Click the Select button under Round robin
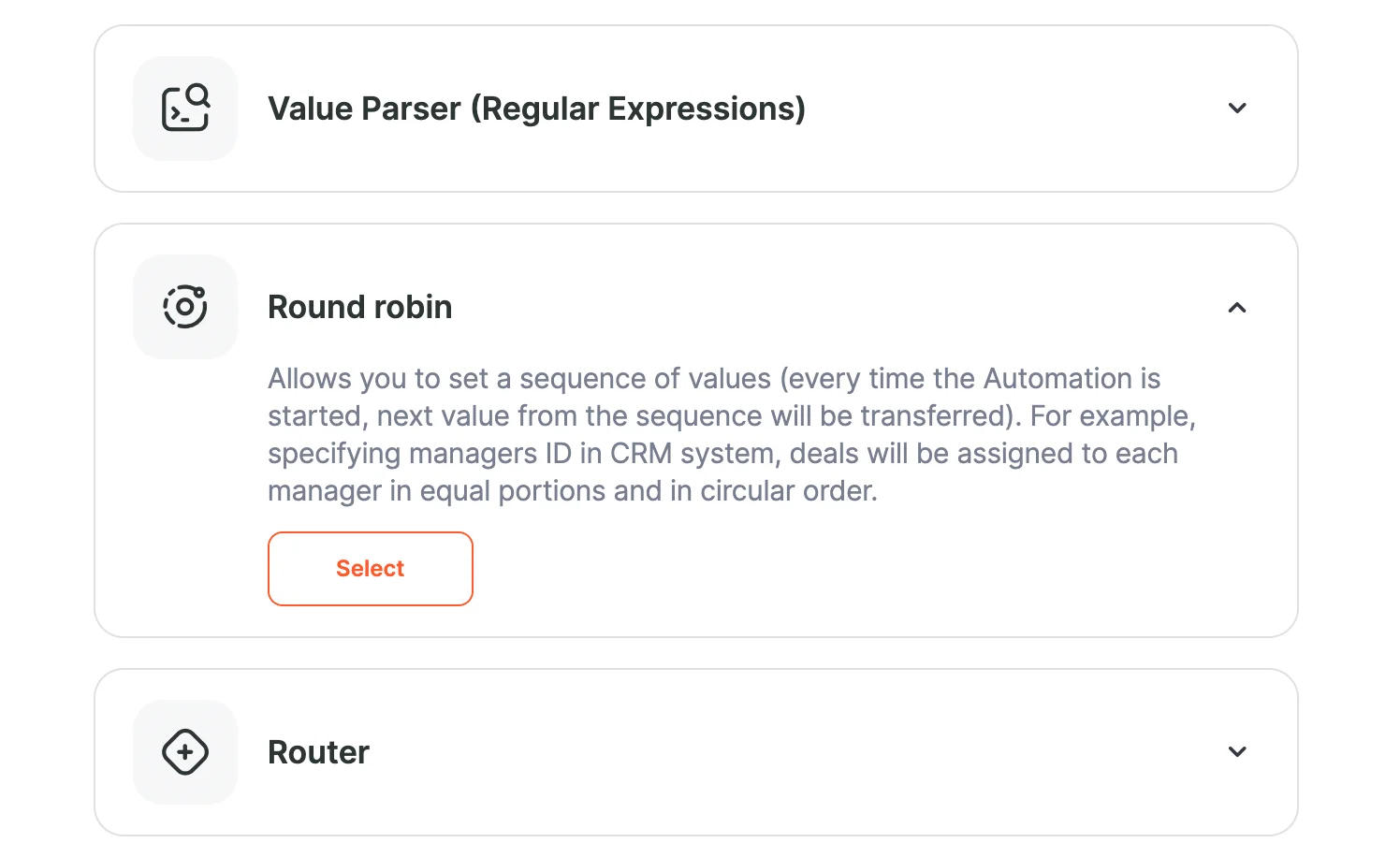The width and height of the screenshot is (1400, 857). click(370, 568)
